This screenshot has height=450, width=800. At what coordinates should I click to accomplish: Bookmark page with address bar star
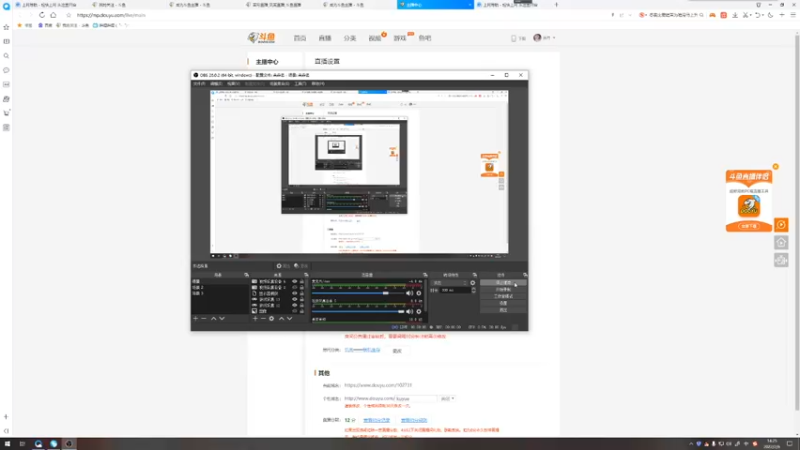(x=69, y=15)
